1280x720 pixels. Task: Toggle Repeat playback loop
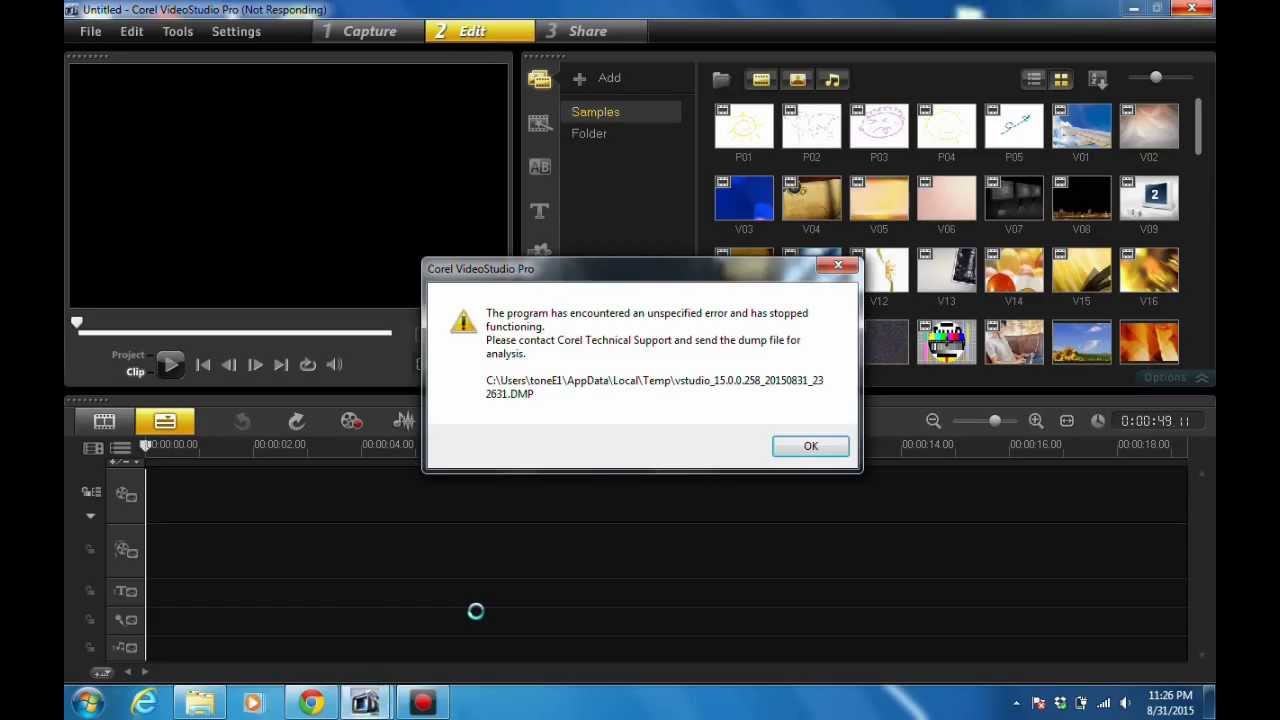click(308, 365)
